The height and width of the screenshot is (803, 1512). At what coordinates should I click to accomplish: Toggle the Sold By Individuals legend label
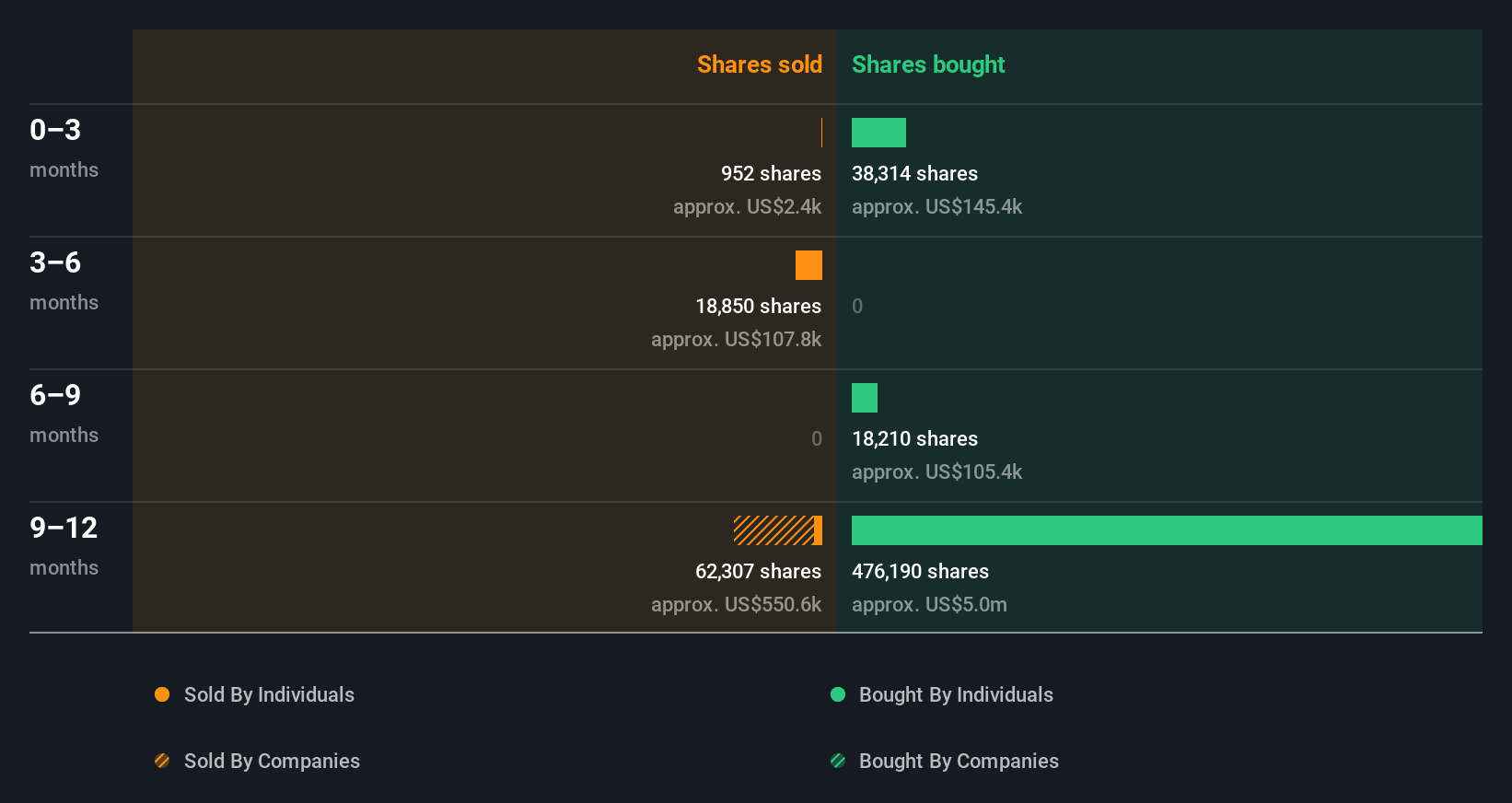269,694
